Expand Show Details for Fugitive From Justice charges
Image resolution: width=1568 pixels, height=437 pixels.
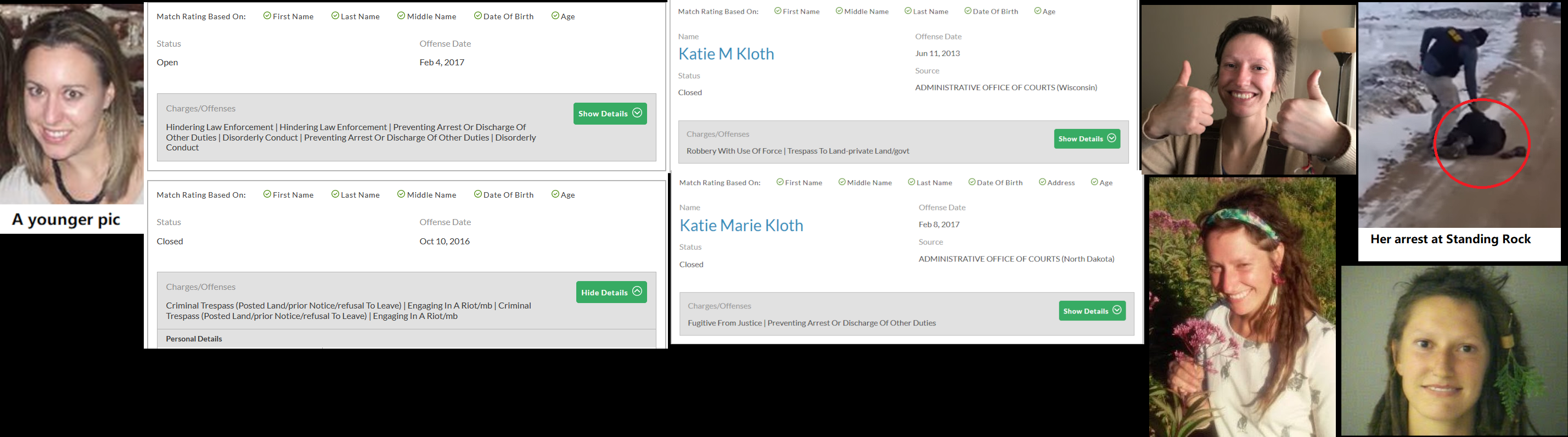click(1092, 310)
